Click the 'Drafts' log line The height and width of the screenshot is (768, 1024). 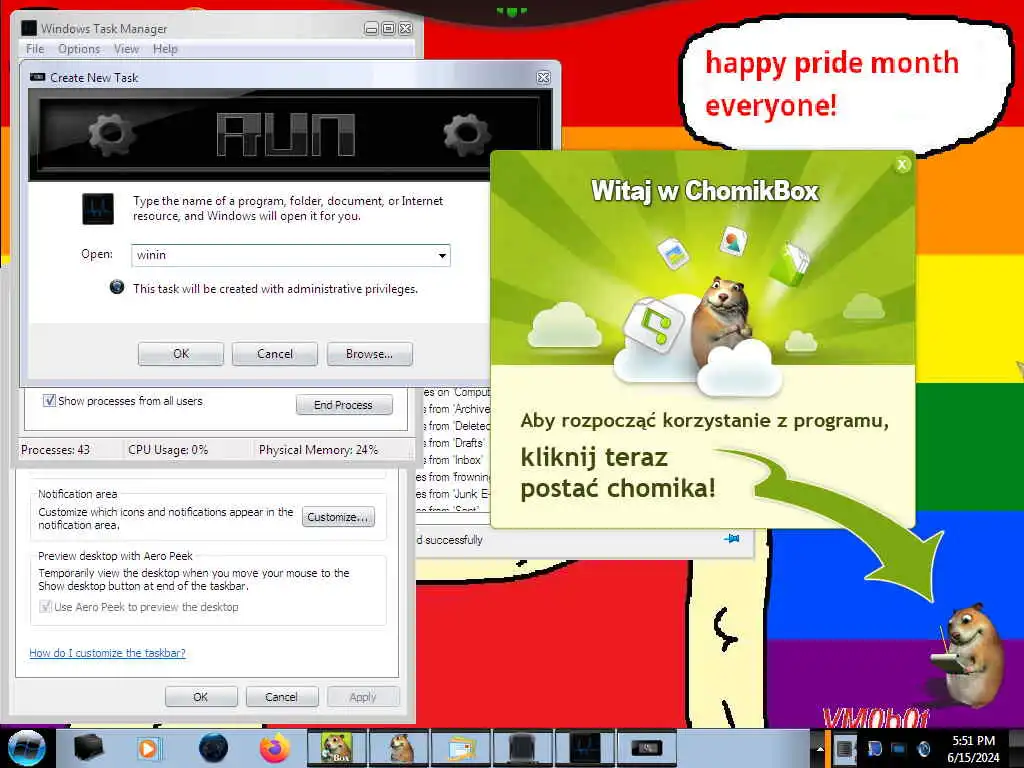[x=453, y=443]
